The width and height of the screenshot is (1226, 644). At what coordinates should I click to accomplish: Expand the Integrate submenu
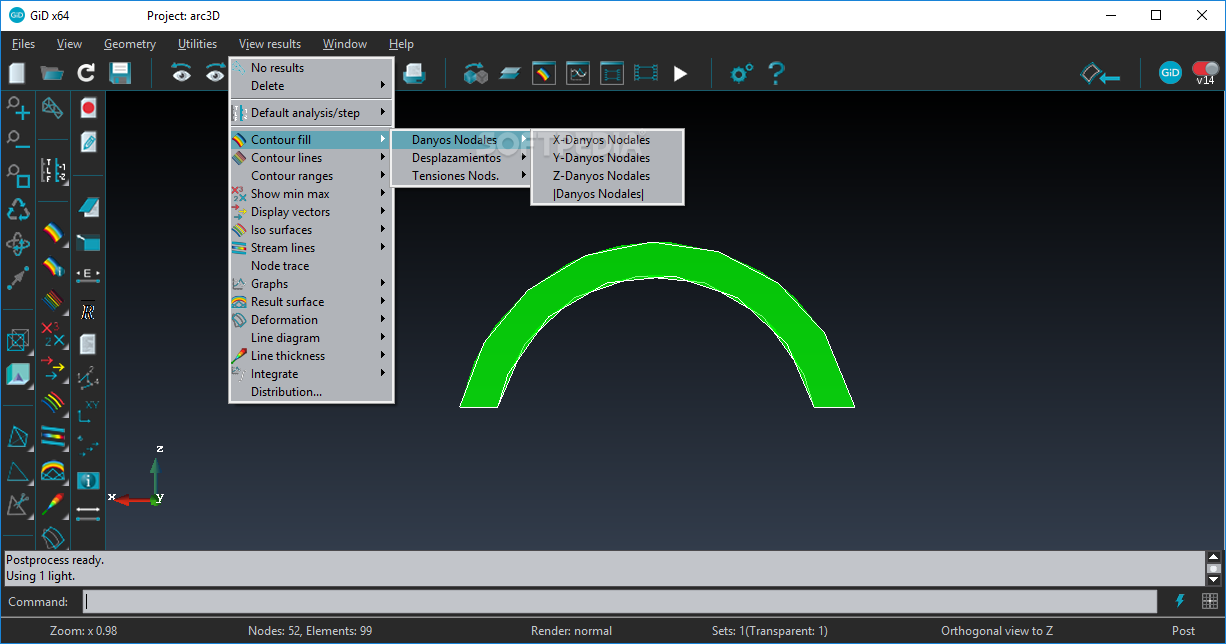pos(311,374)
